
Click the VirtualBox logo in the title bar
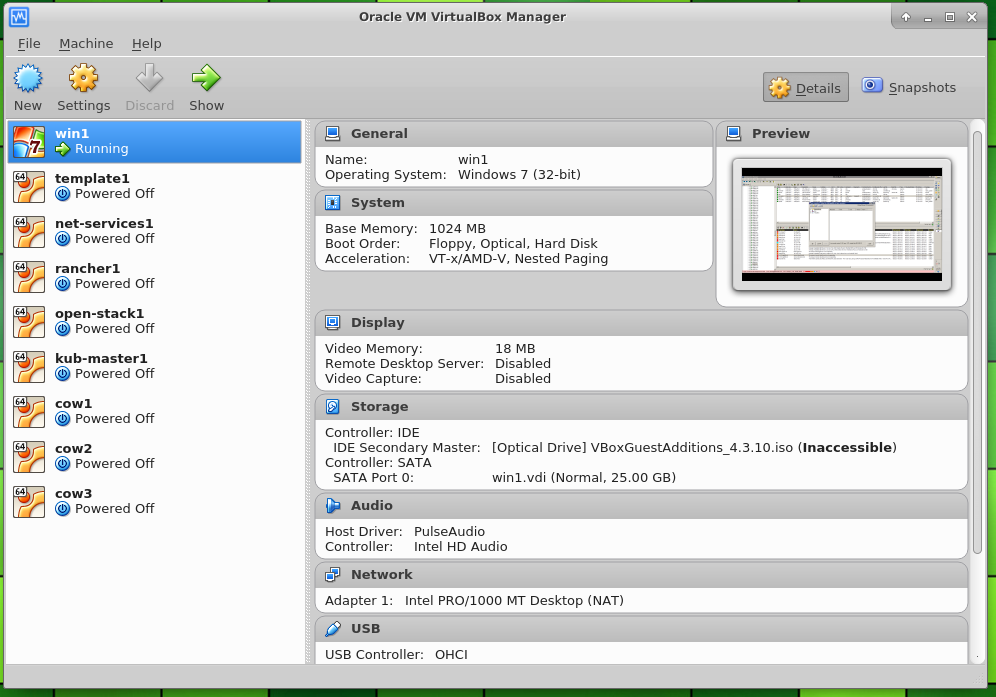pos(19,17)
